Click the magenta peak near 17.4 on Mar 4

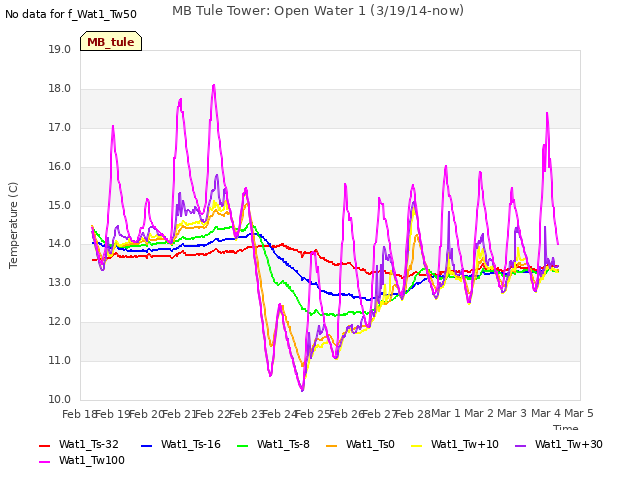(547, 113)
